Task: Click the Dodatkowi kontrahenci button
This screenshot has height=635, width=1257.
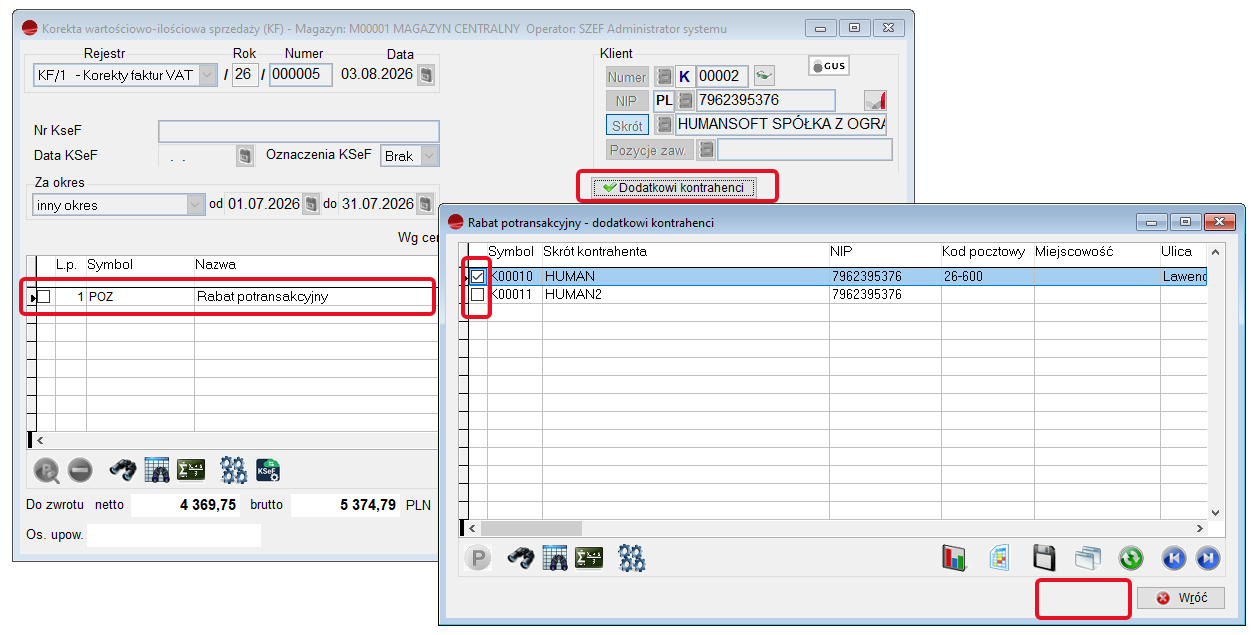Action: tap(675, 187)
